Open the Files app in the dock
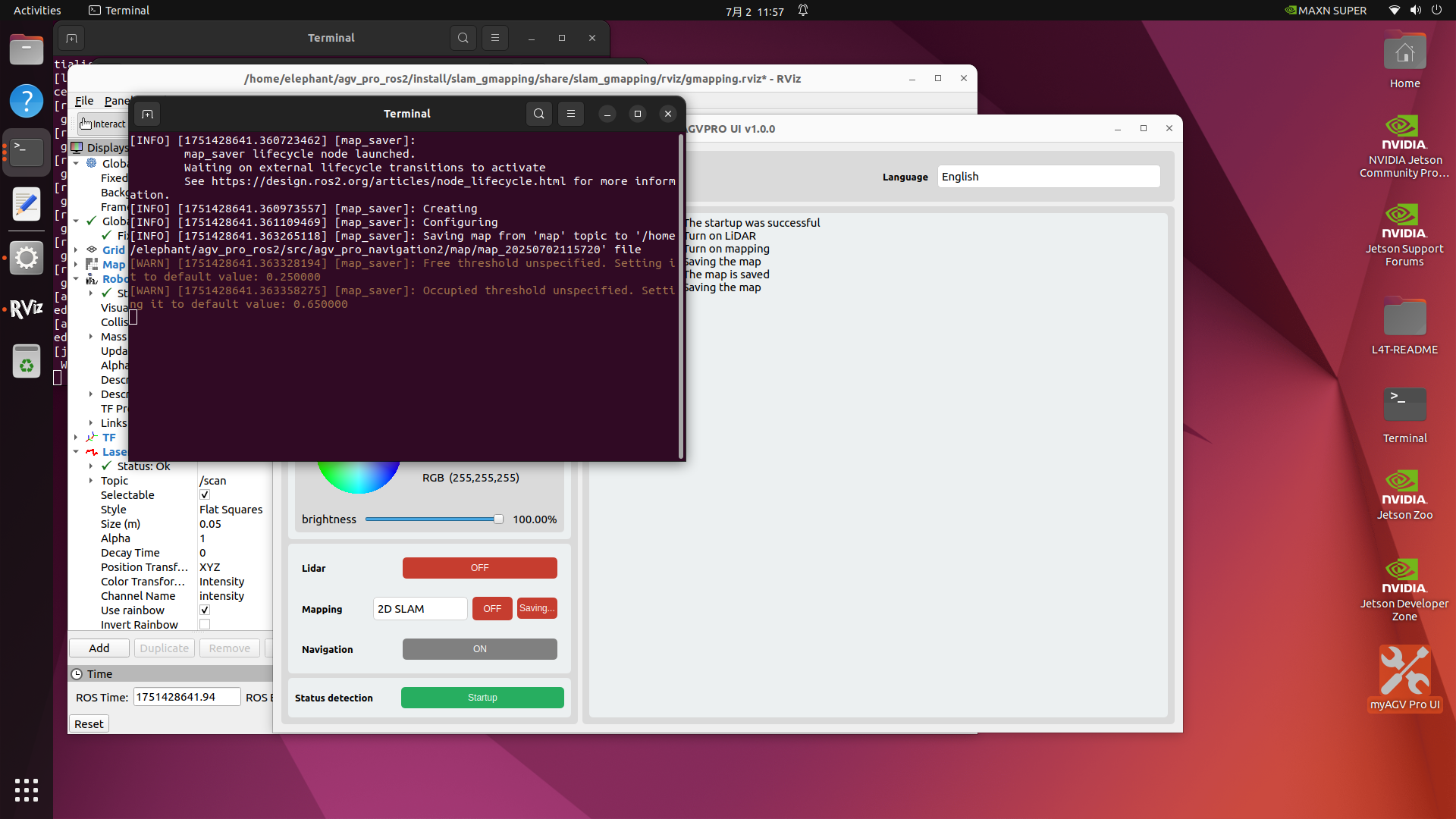 27,50
